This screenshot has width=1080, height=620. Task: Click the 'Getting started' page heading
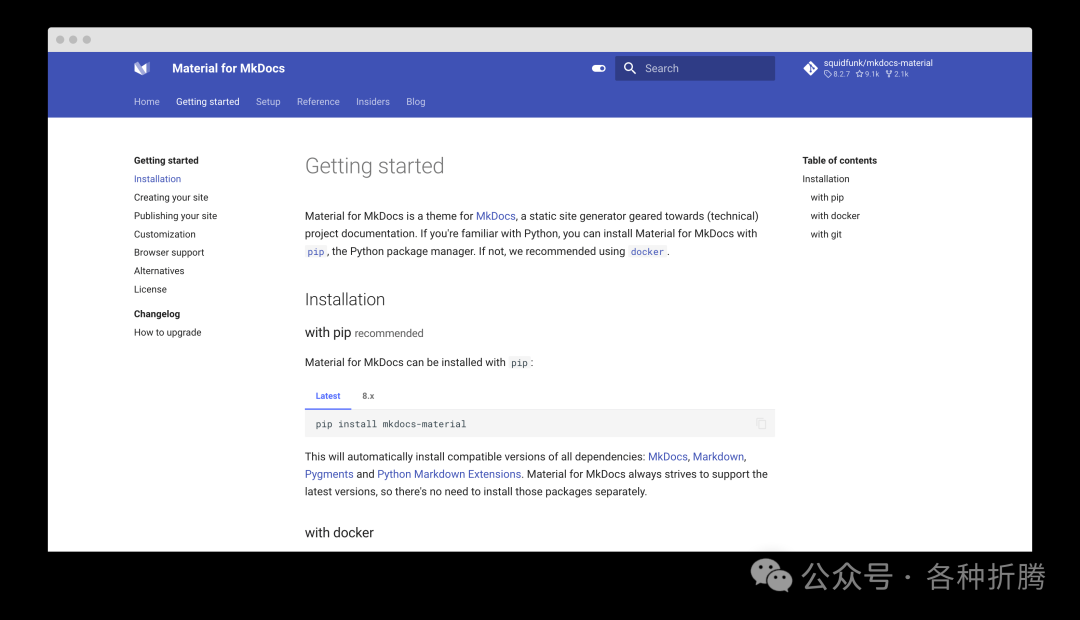[x=375, y=166]
